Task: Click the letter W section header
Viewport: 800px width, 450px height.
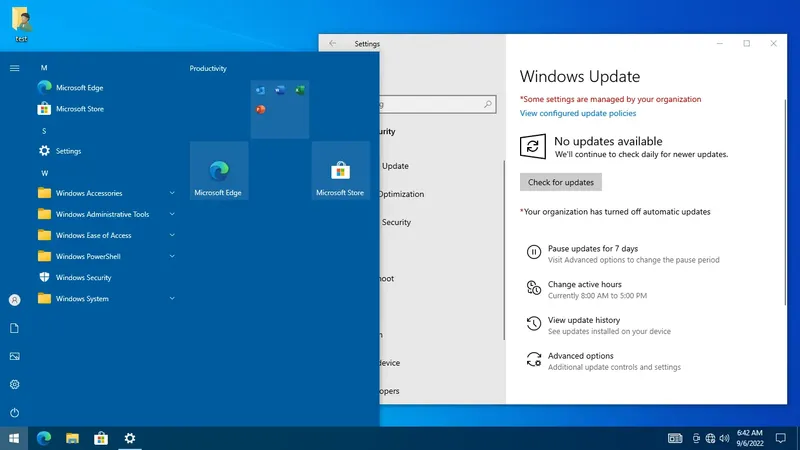Action: pos(44,173)
